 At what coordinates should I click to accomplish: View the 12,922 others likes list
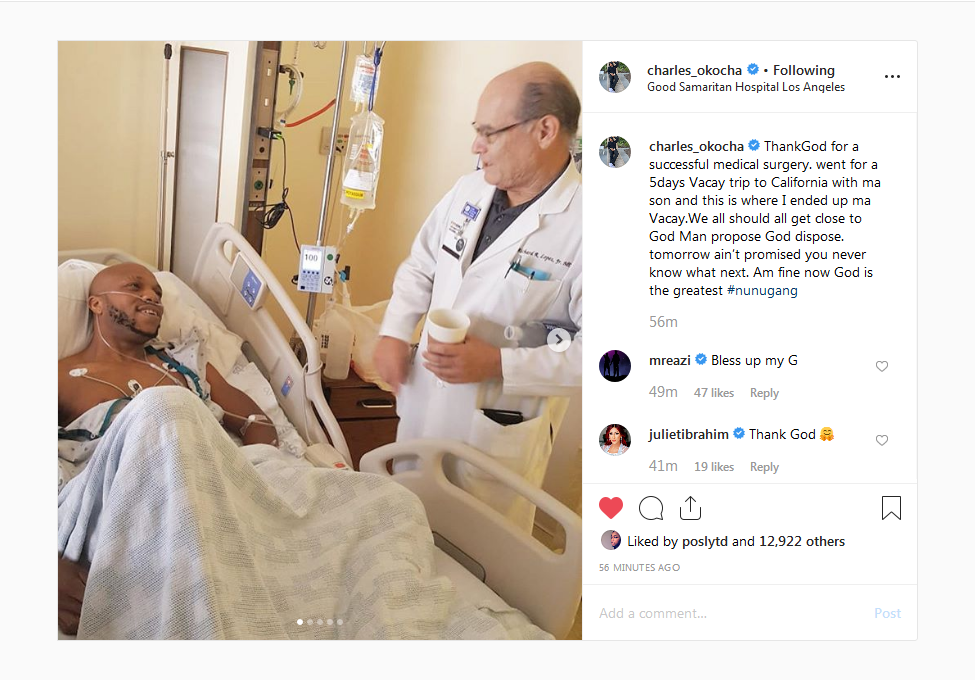point(802,541)
